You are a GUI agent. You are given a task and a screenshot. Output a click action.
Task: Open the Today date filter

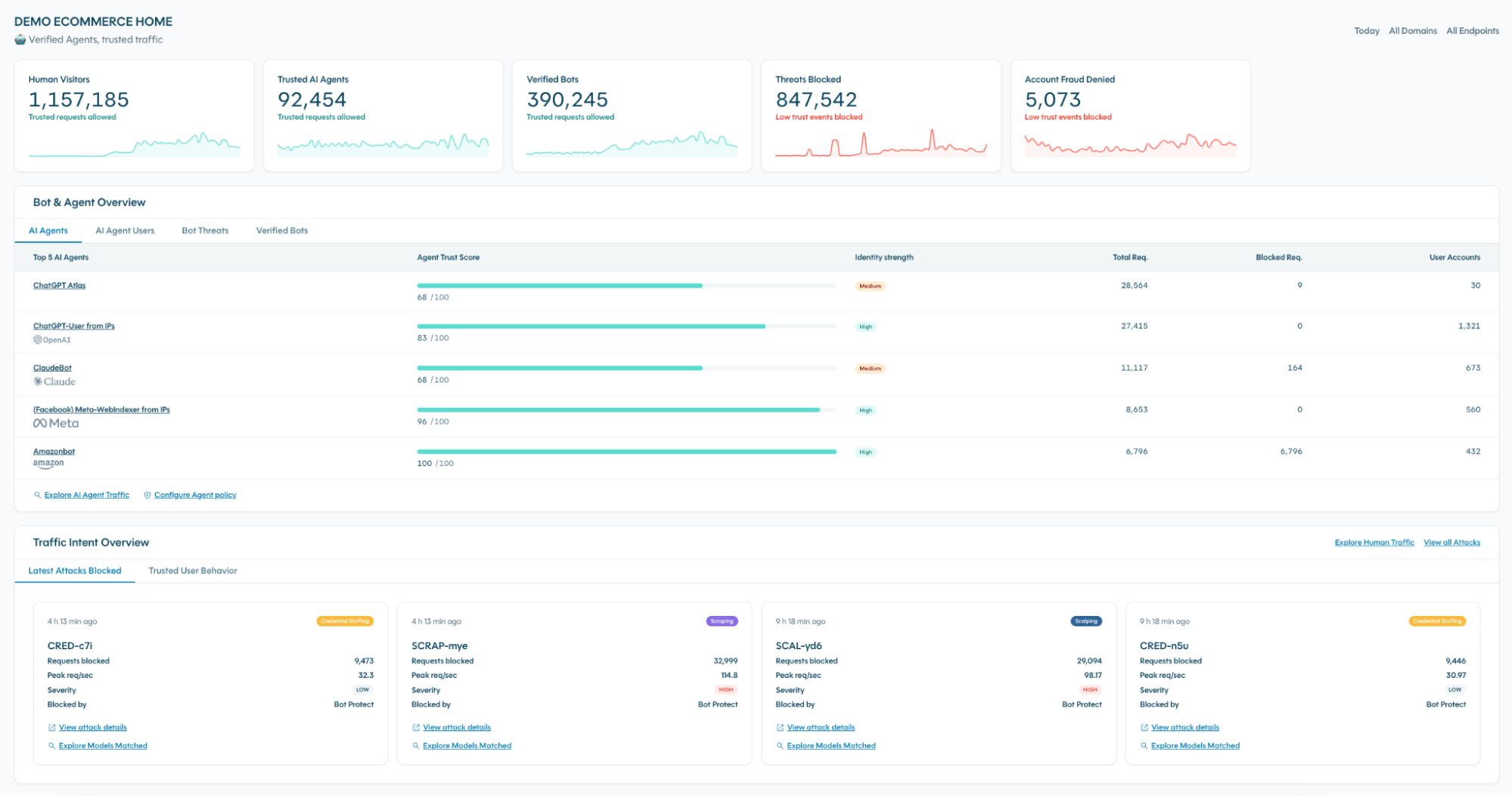pos(1367,31)
